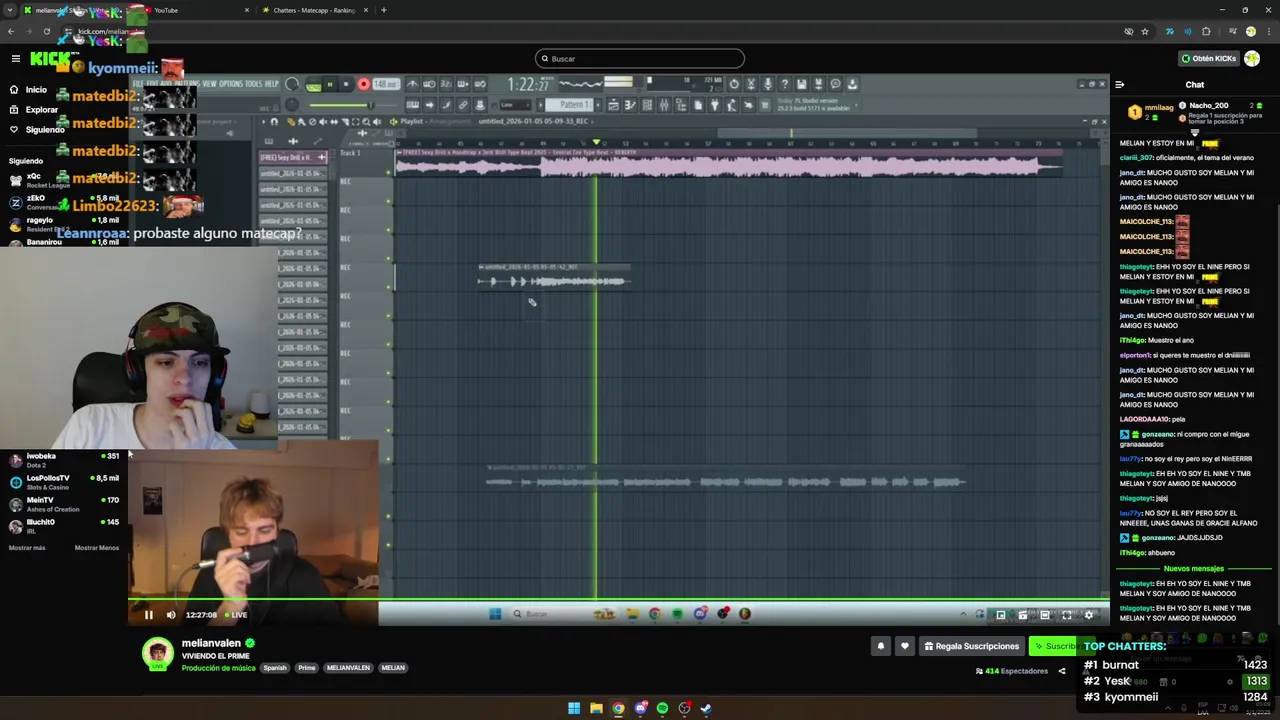Select the Prime tag

pyautogui.click(x=307, y=668)
